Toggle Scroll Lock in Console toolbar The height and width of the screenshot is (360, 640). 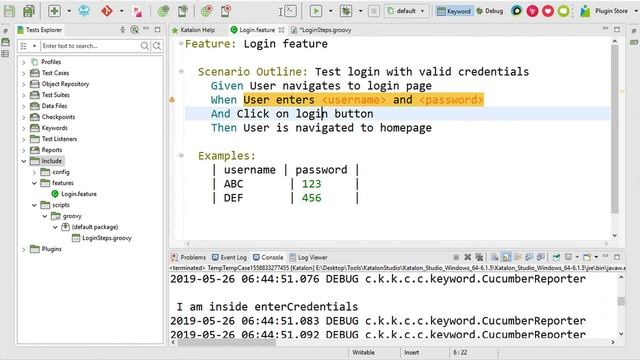(506, 257)
